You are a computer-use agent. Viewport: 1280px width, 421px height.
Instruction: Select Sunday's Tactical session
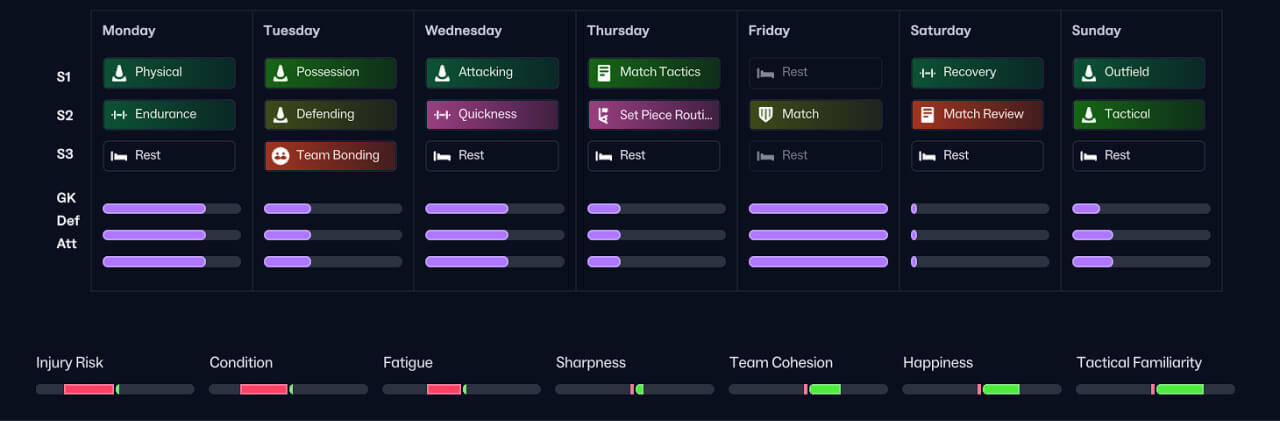(1138, 115)
